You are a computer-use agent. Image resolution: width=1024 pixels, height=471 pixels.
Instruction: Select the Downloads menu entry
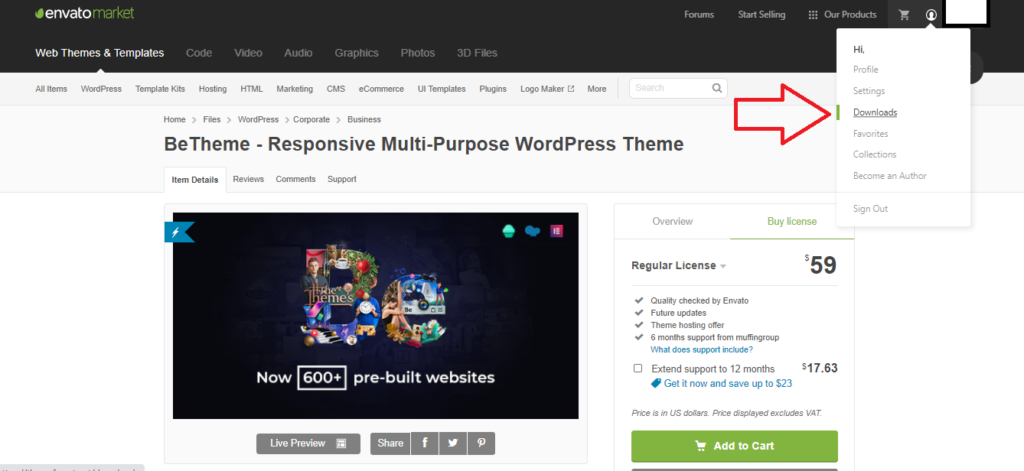click(x=875, y=112)
